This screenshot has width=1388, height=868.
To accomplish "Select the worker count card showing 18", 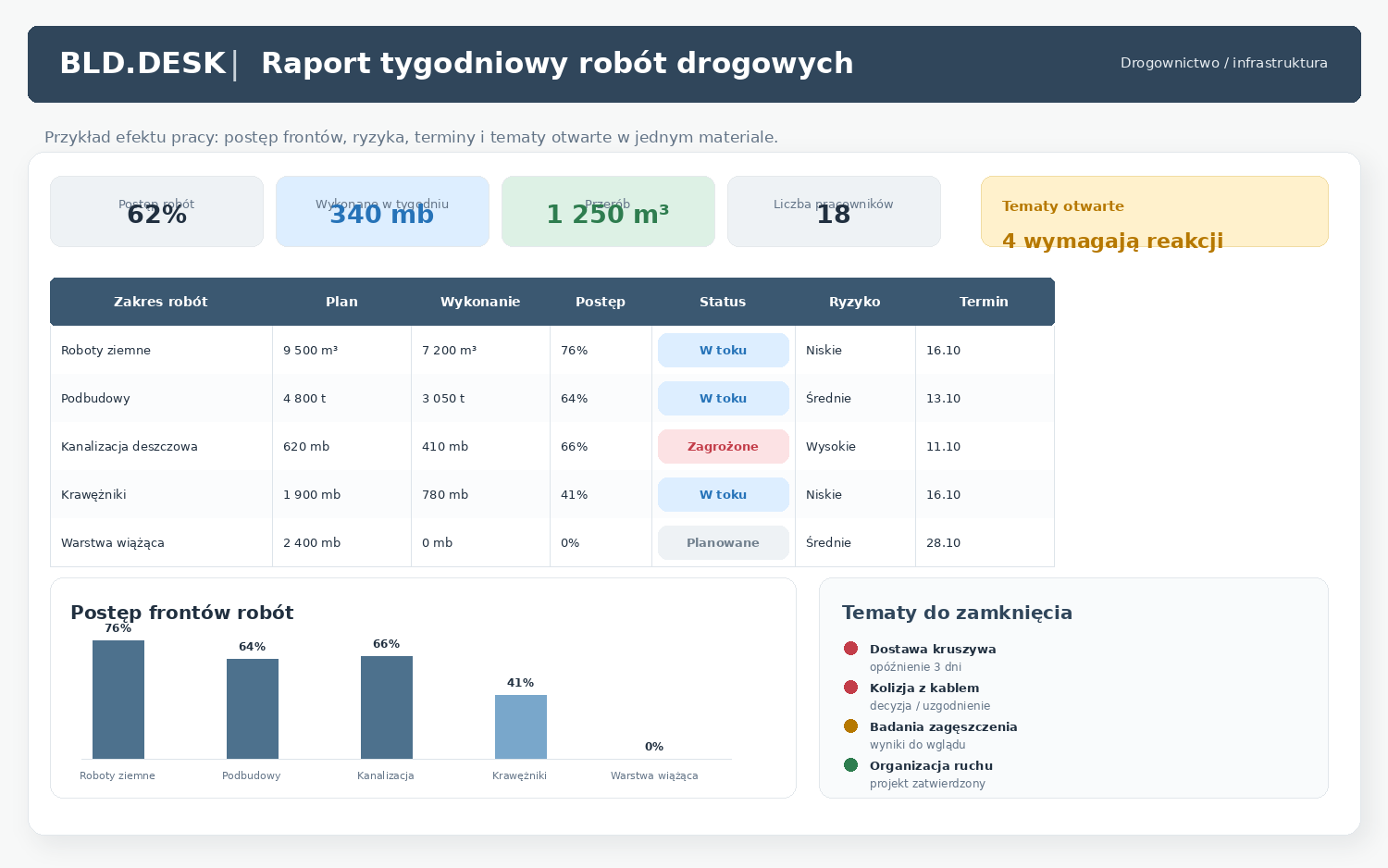I will (834, 212).
